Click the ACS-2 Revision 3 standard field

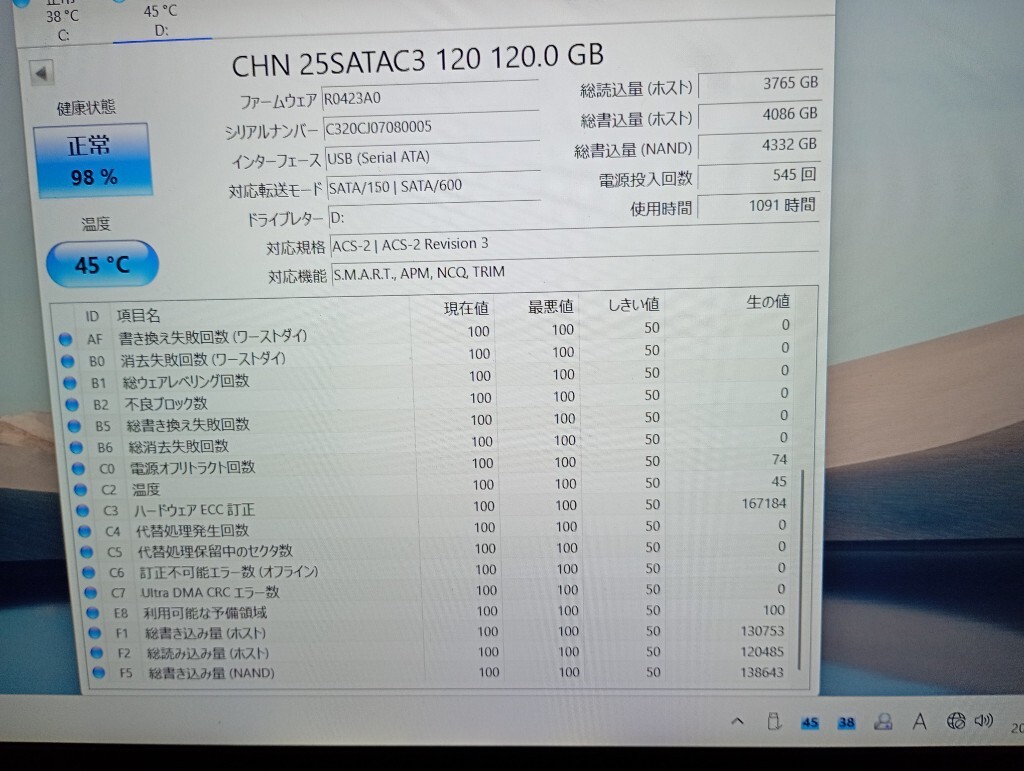(573, 242)
